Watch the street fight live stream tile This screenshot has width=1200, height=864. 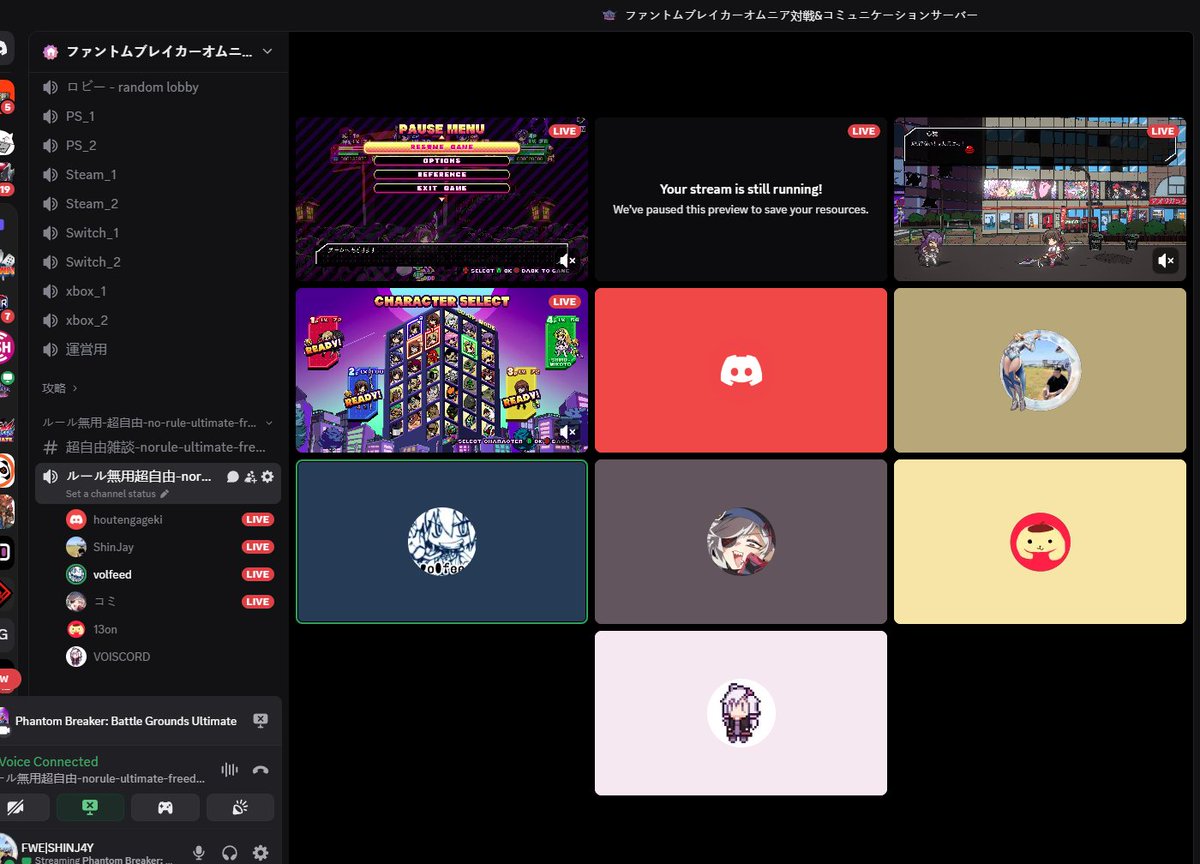(x=1040, y=199)
